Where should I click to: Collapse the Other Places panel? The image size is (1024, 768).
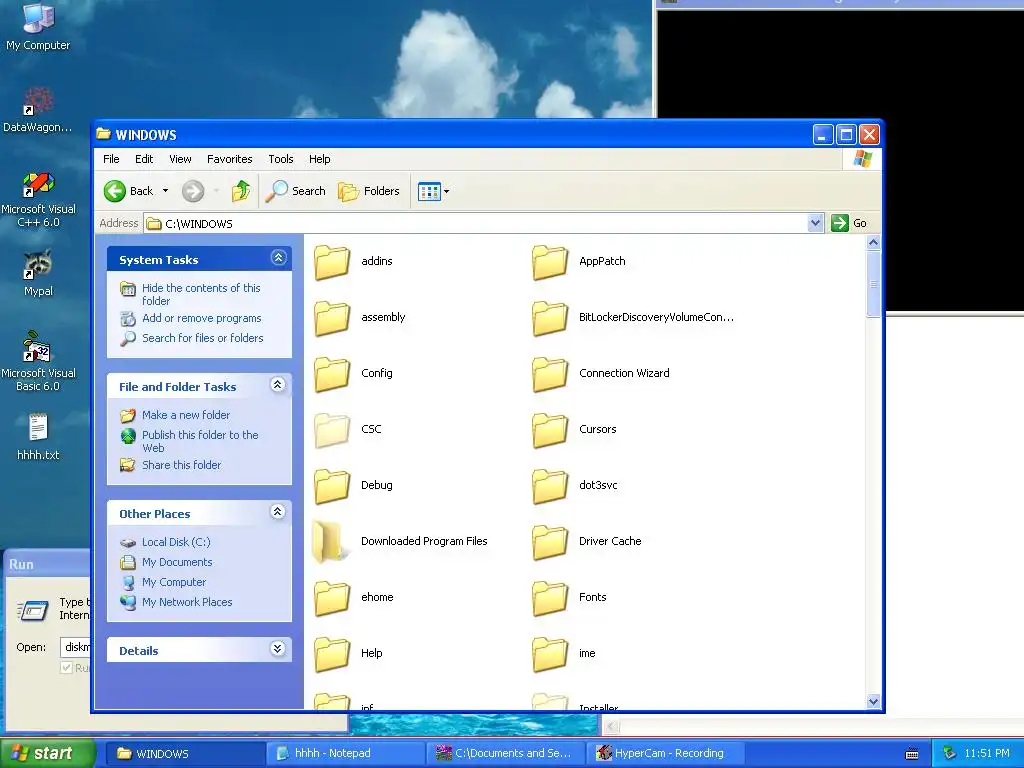click(x=278, y=511)
